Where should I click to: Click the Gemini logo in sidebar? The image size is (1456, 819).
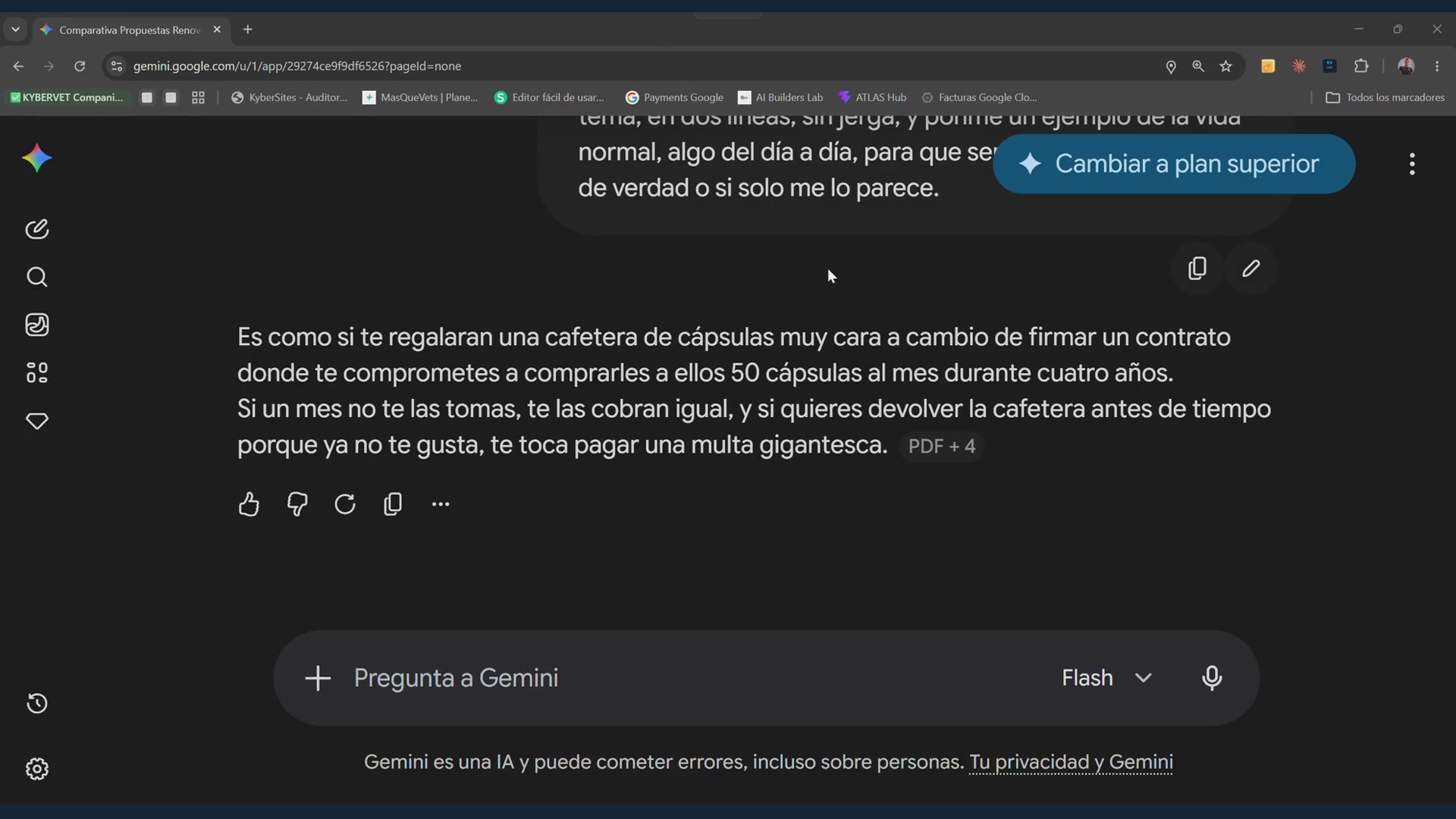point(36,158)
